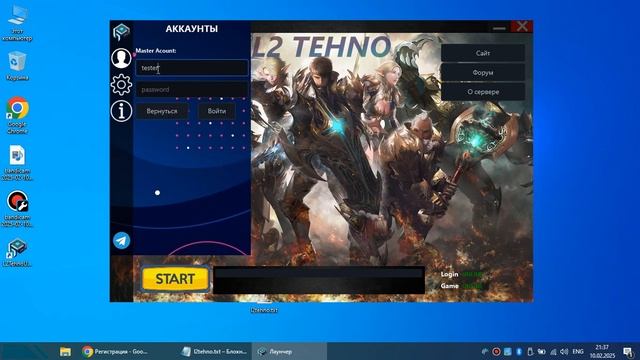Open File Explorer from the taskbar
The width and height of the screenshot is (640, 360).
tap(65, 351)
